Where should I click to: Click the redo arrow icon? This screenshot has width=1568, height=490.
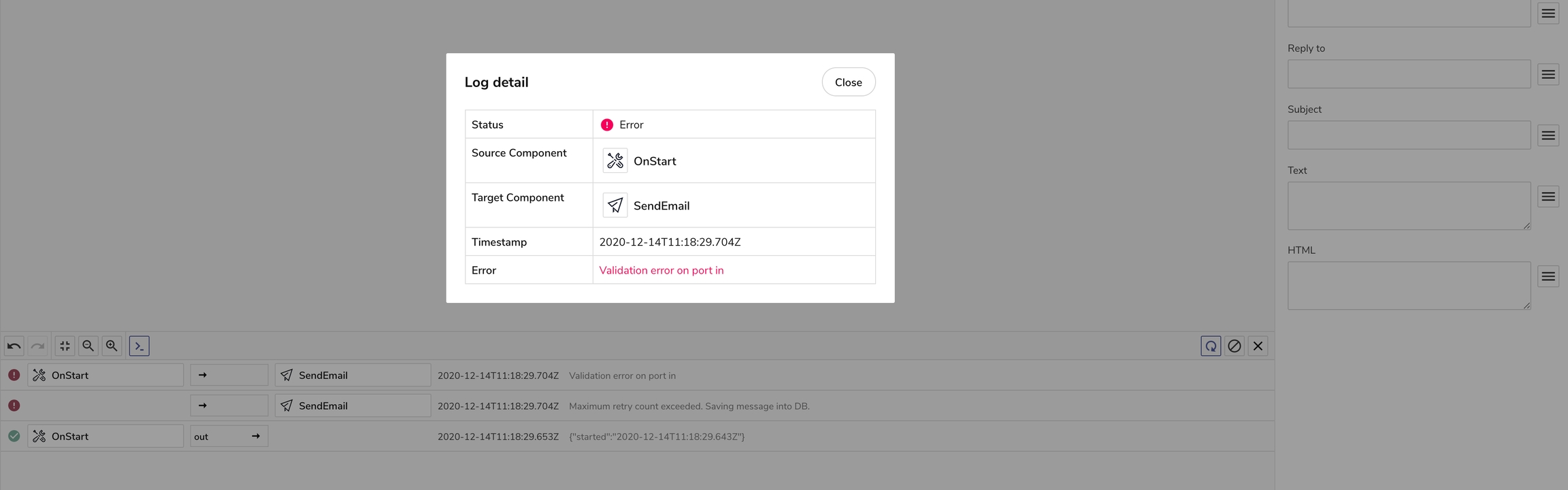point(37,346)
